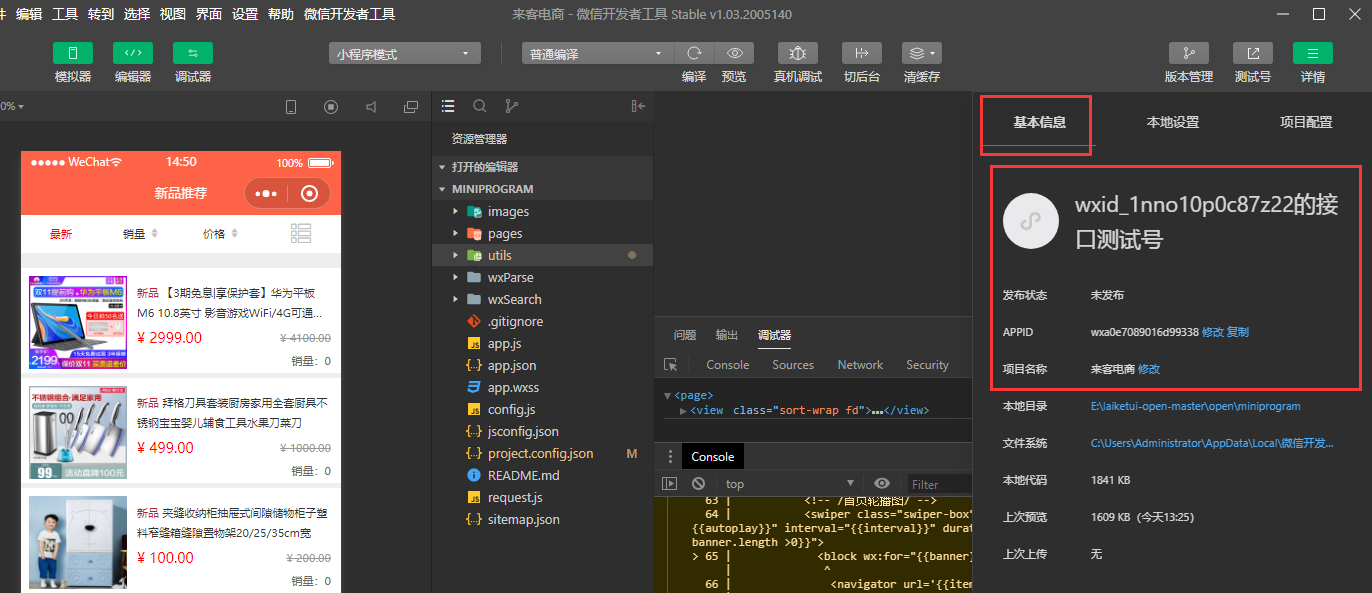Click the Huawei tablet product thumbnail

78,322
